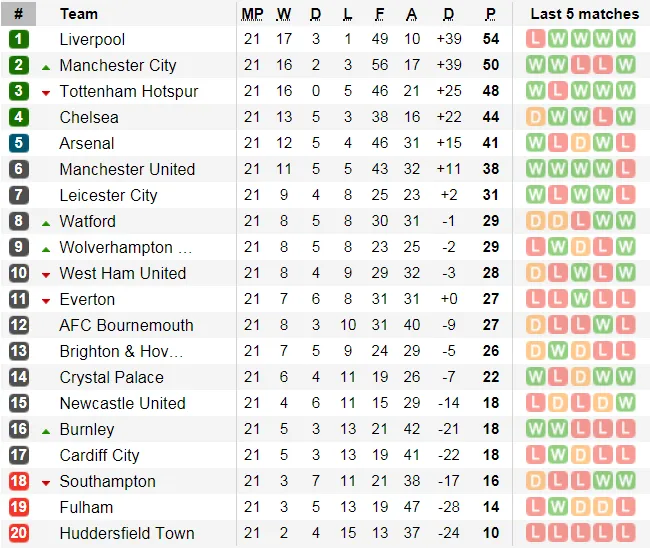The width and height of the screenshot is (650, 548).
Task: Click Liverpool's 54 points value
Action: coord(490,39)
